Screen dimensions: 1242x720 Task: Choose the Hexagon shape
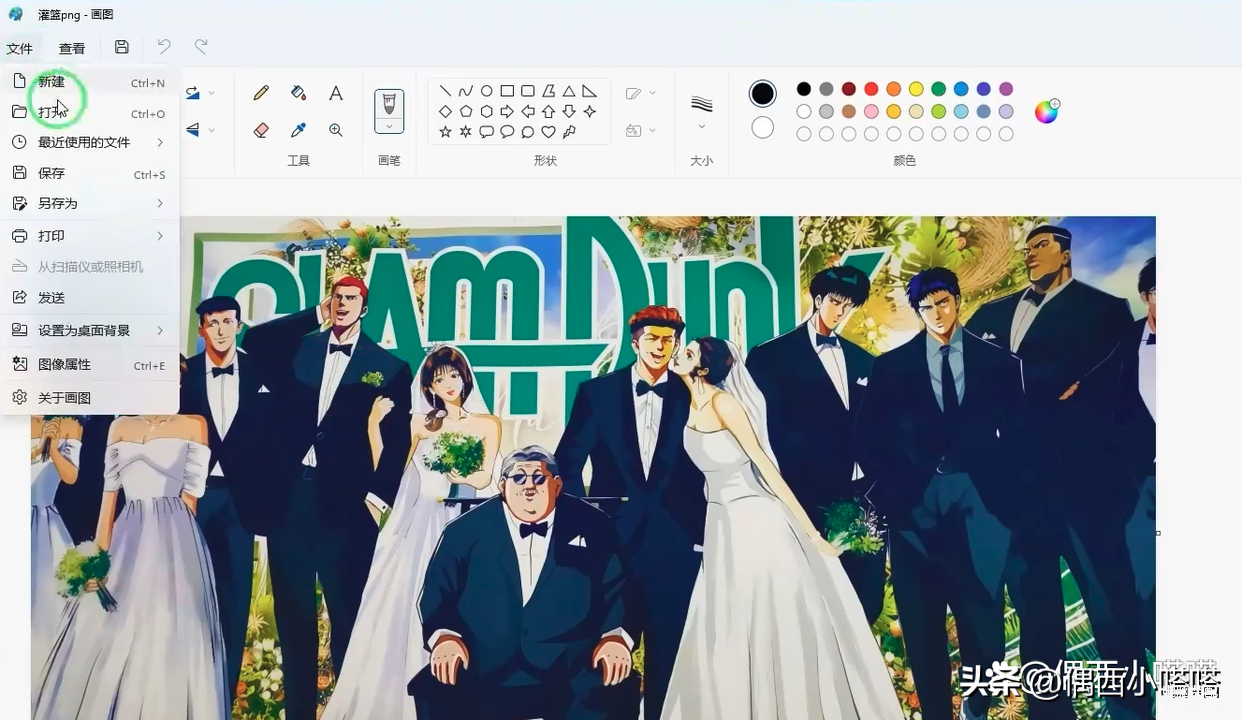[x=486, y=111]
